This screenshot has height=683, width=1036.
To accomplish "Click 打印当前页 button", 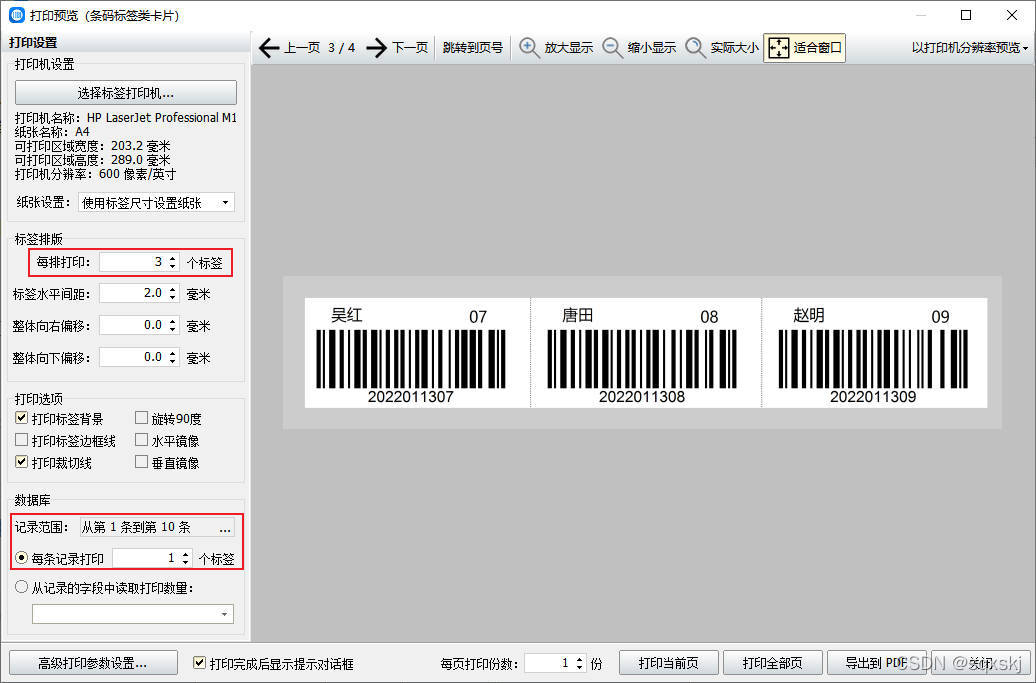I will pos(669,663).
